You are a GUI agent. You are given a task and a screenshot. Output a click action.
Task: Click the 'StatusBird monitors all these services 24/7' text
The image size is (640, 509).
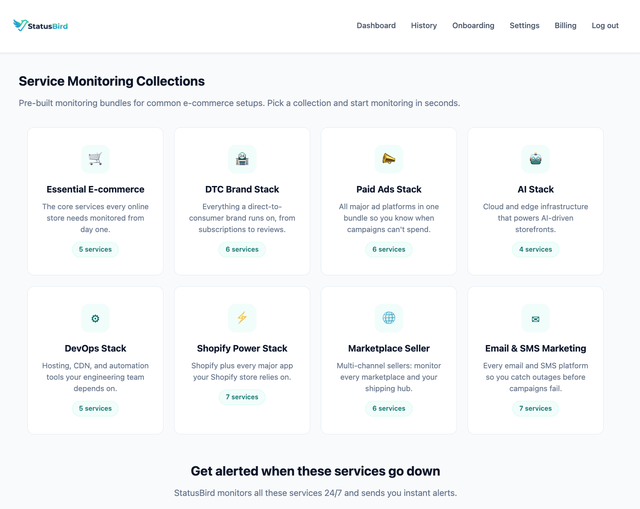coord(316,493)
